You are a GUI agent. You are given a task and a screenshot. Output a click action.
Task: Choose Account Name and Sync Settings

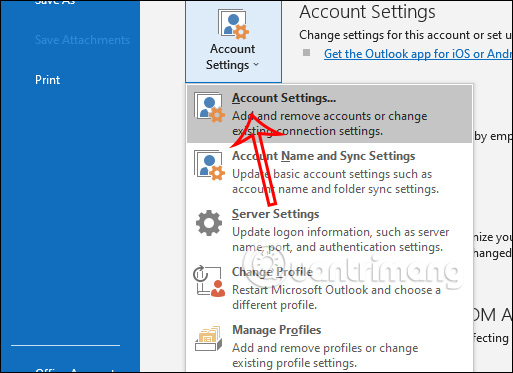[x=329, y=172]
